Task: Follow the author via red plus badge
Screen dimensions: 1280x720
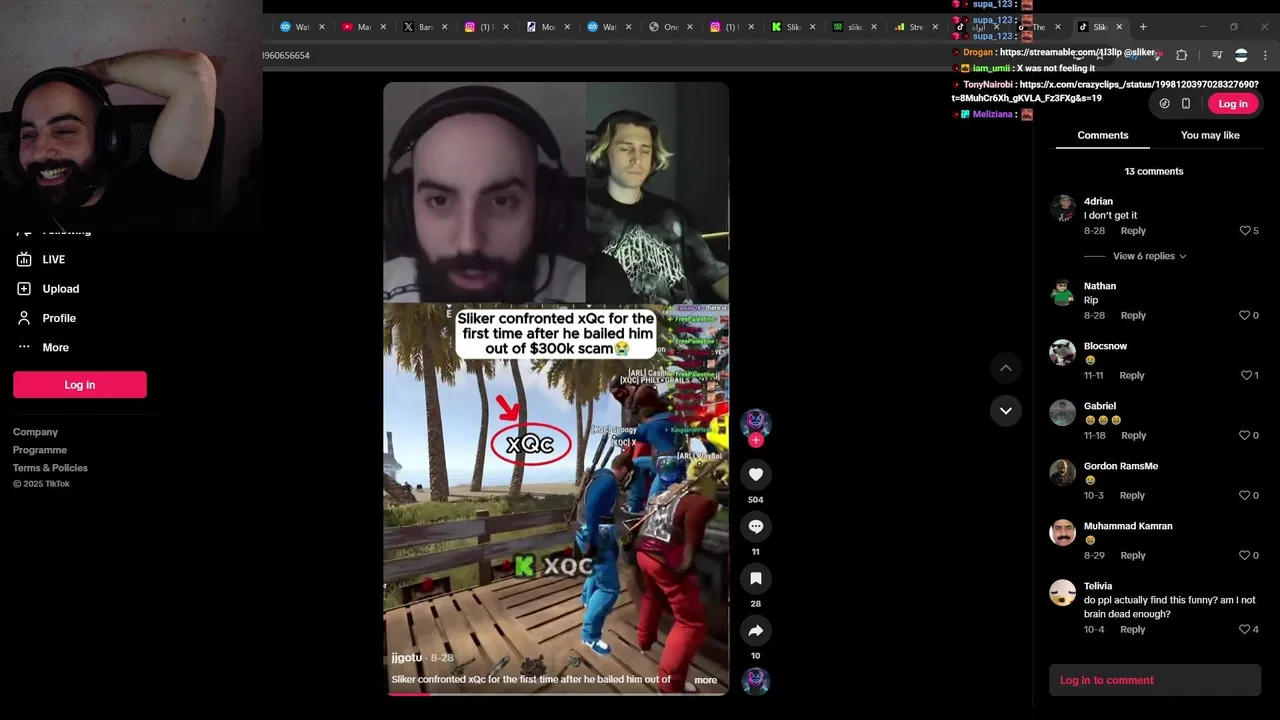Action: pos(755,440)
